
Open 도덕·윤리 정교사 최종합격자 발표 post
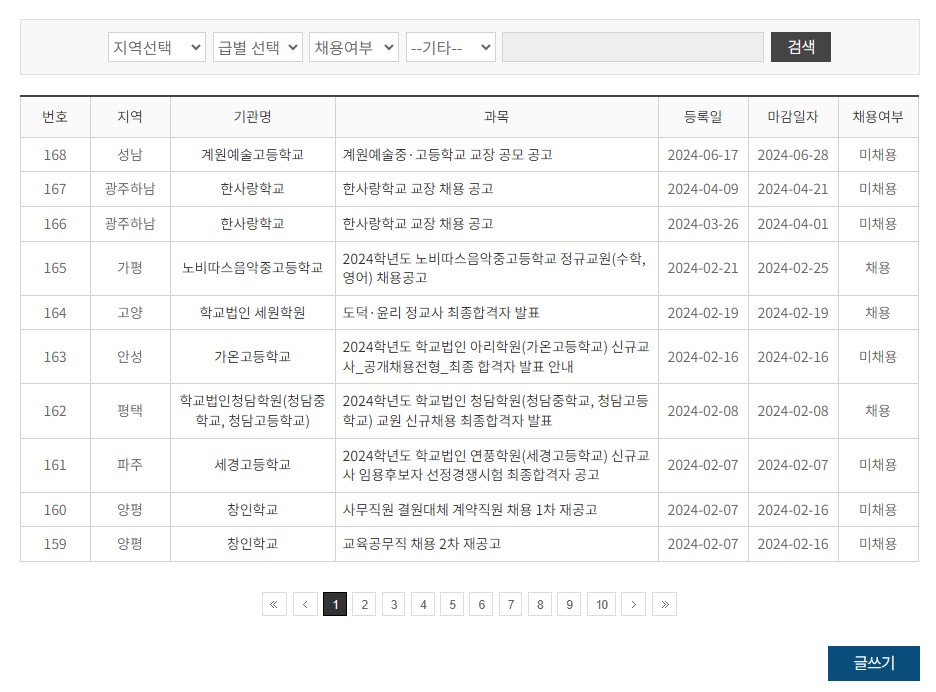[x=441, y=312]
